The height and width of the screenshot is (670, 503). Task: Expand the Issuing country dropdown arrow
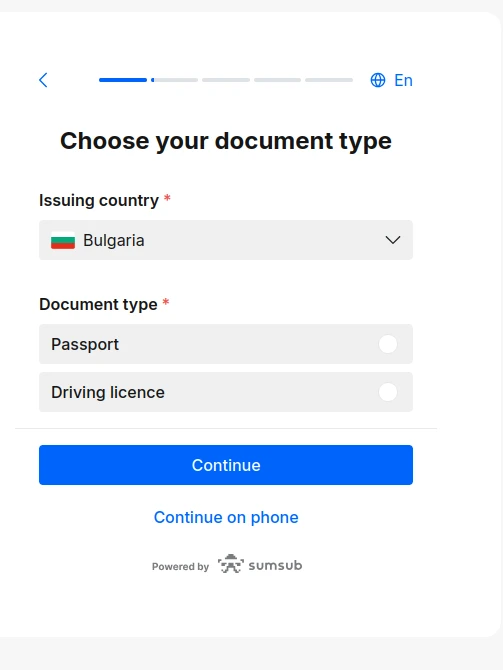click(393, 240)
